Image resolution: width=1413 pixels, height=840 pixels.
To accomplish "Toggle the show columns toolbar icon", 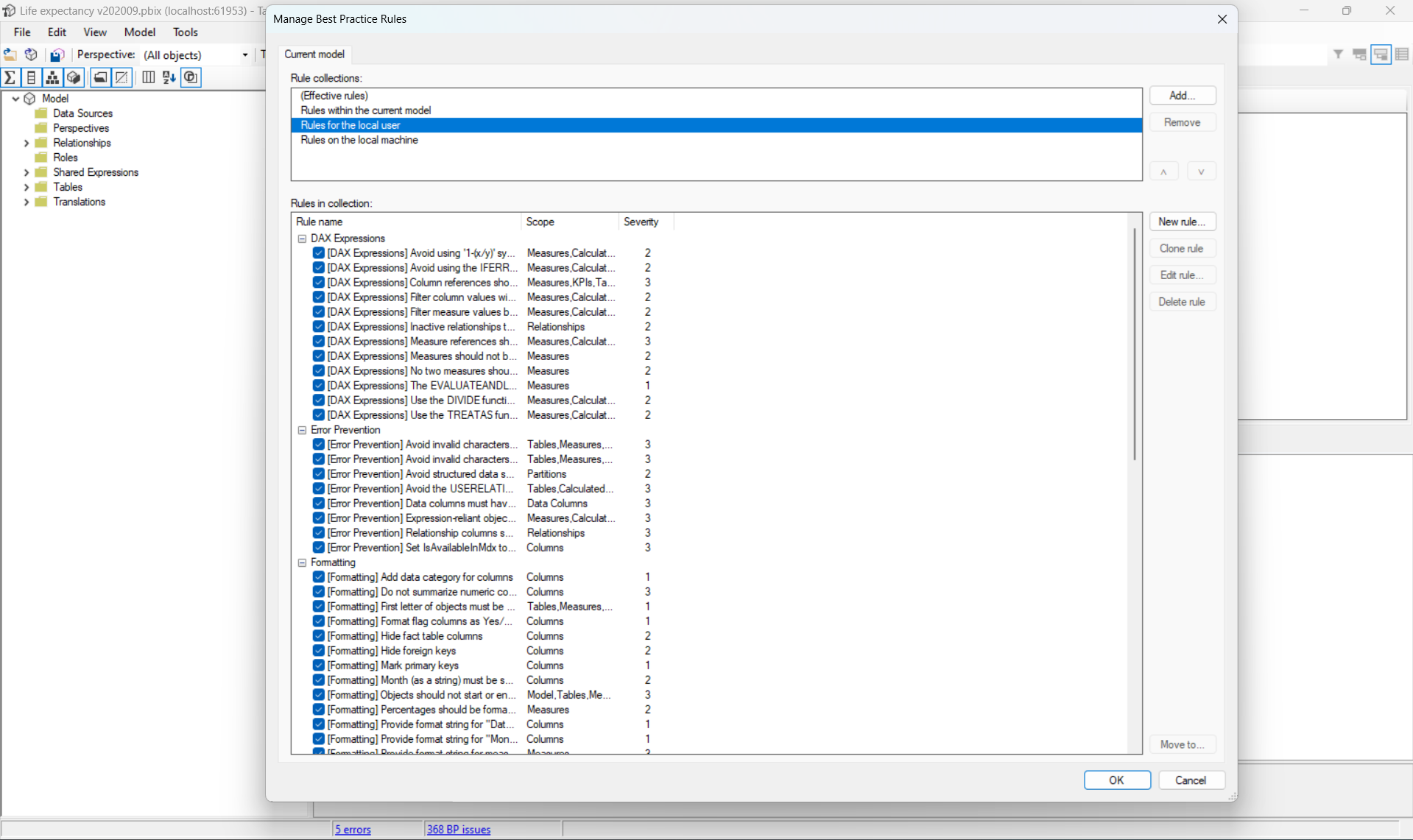I will [x=31, y=77].
